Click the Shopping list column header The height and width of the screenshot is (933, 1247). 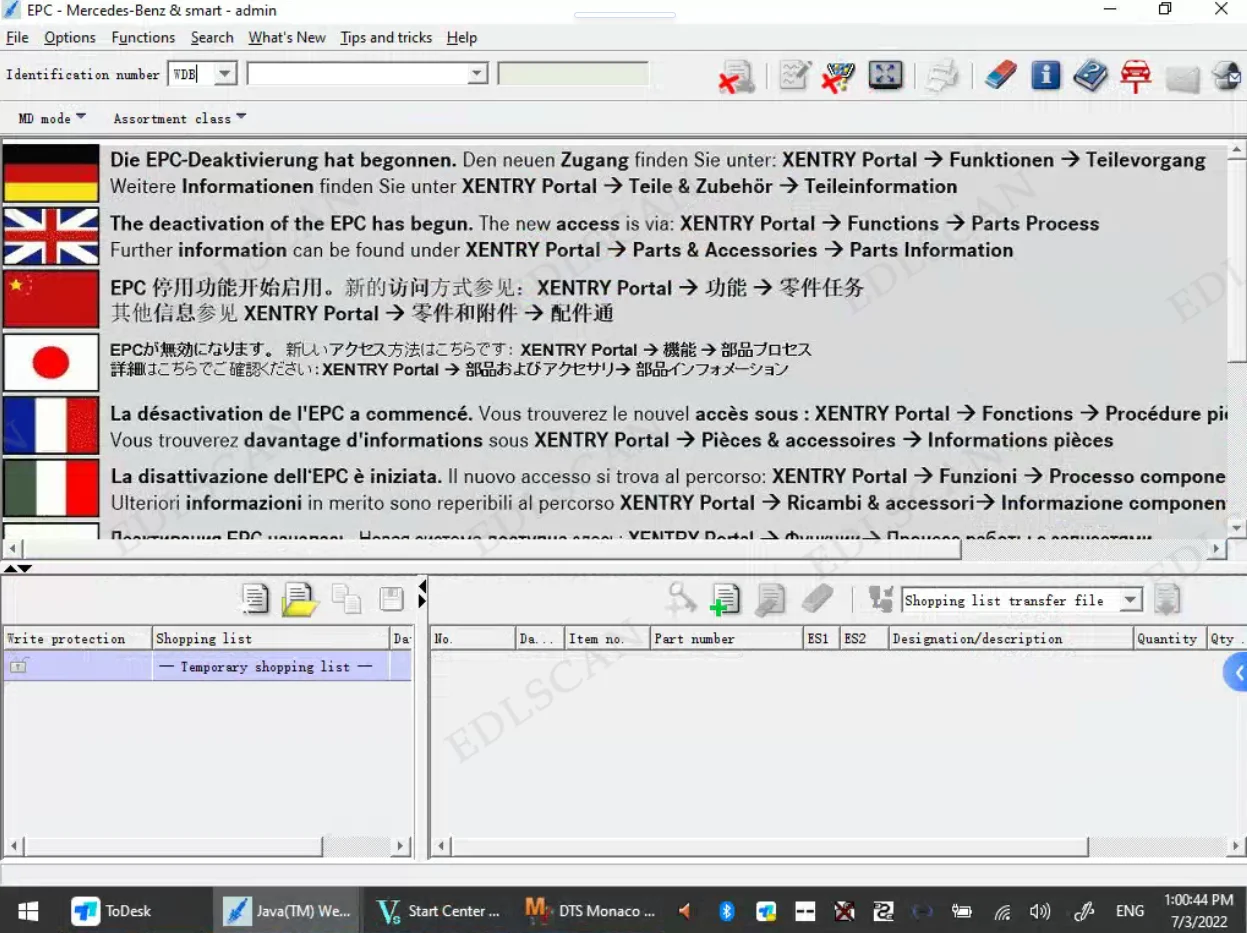(271, 638)
